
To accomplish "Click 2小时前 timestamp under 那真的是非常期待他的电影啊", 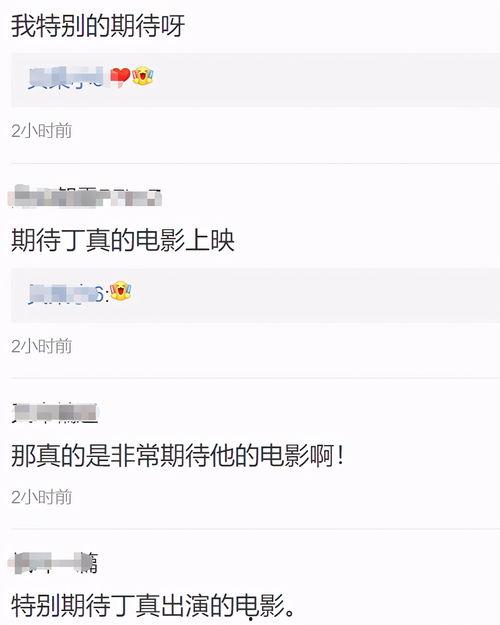I will pyautogui.click(x=41, y=497).
